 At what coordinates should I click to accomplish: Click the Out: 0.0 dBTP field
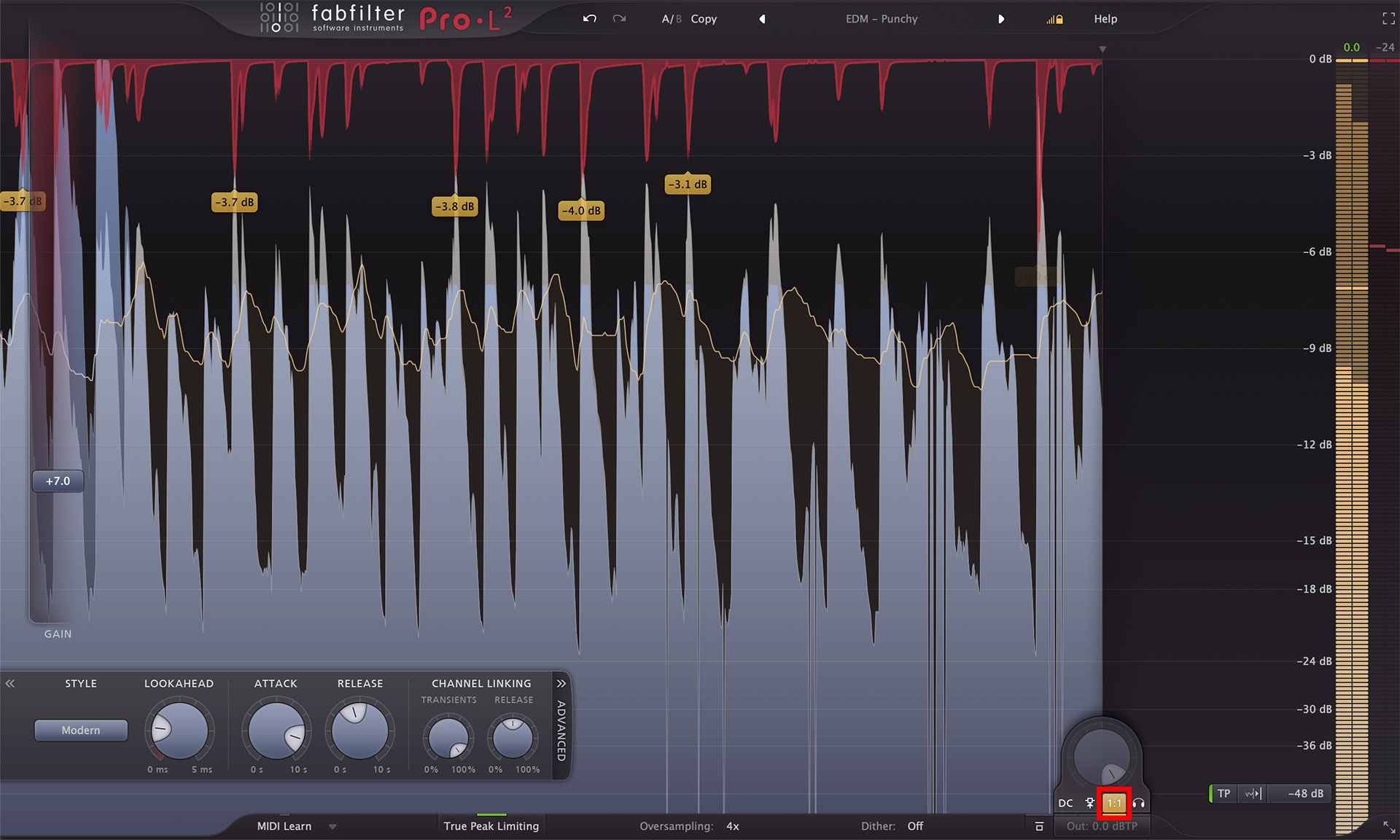1102,826
